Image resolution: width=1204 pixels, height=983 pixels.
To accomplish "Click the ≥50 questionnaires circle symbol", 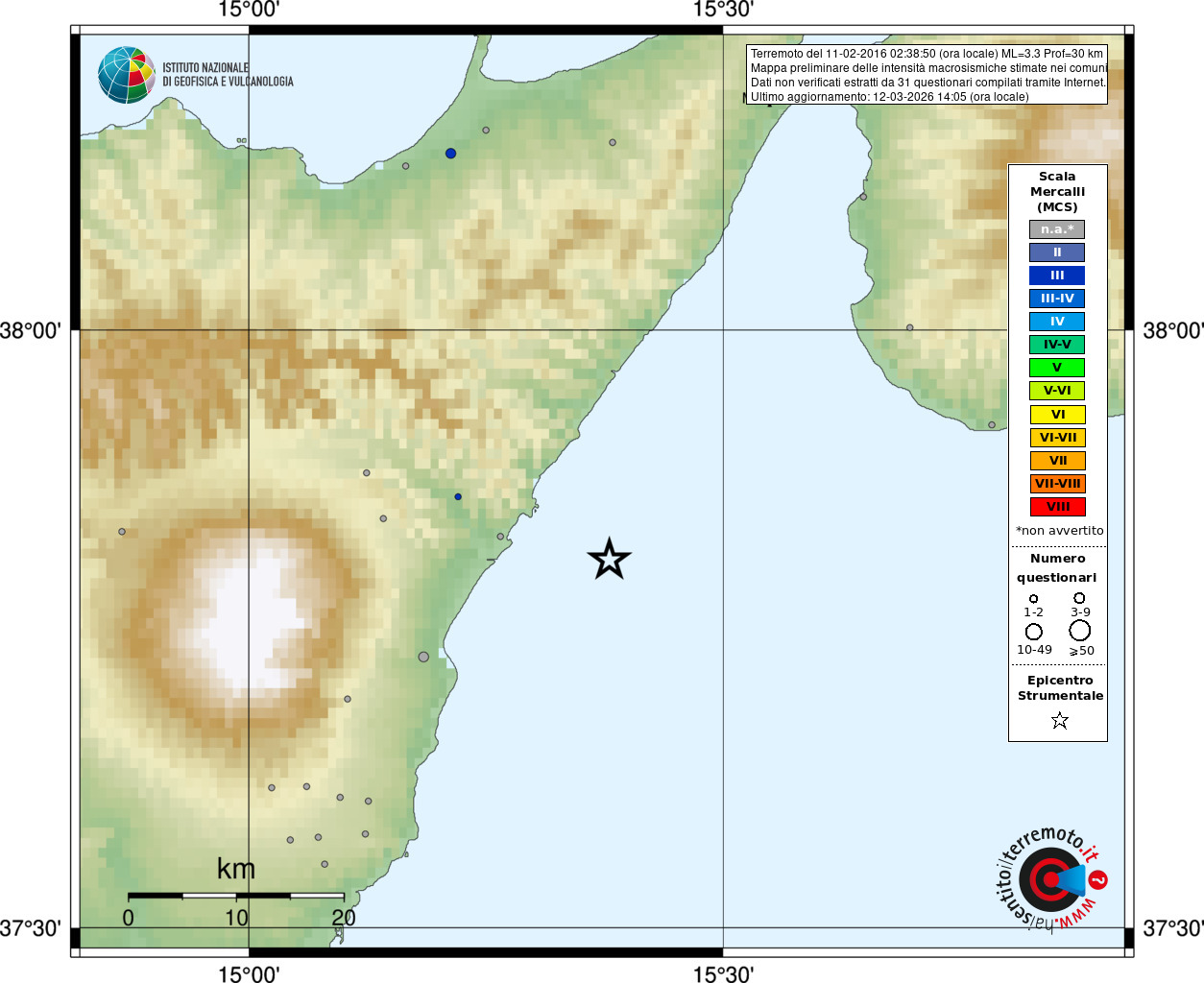I will (x=1080, y=631).
